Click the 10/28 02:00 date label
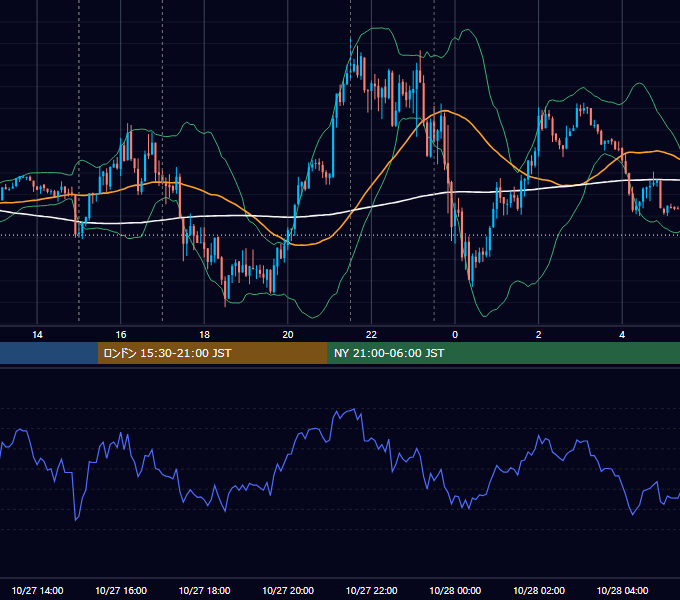This screenshot has height=600, width=680. [539, 590]
